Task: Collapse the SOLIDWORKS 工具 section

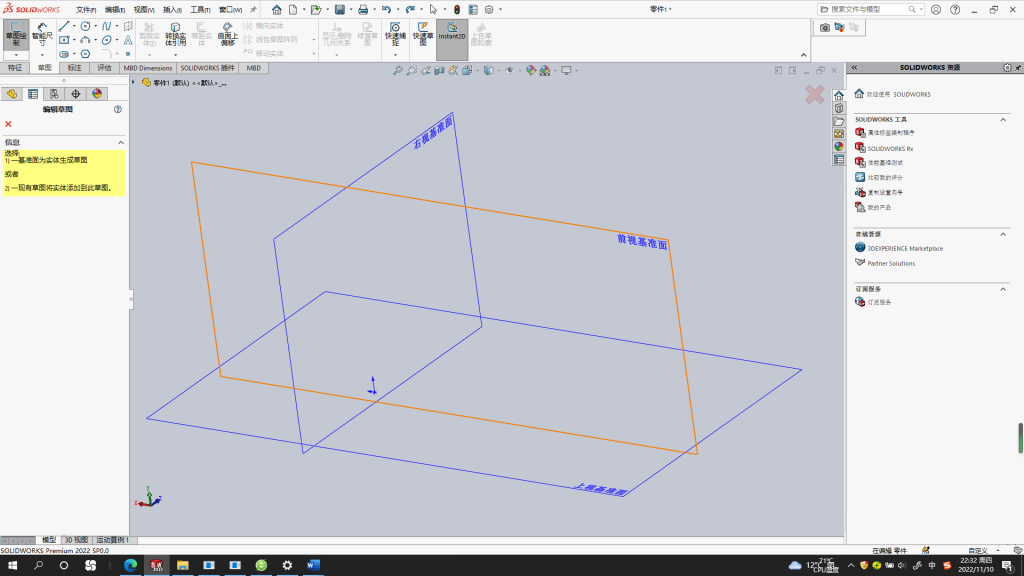Action: click(x=1003, y=120)
